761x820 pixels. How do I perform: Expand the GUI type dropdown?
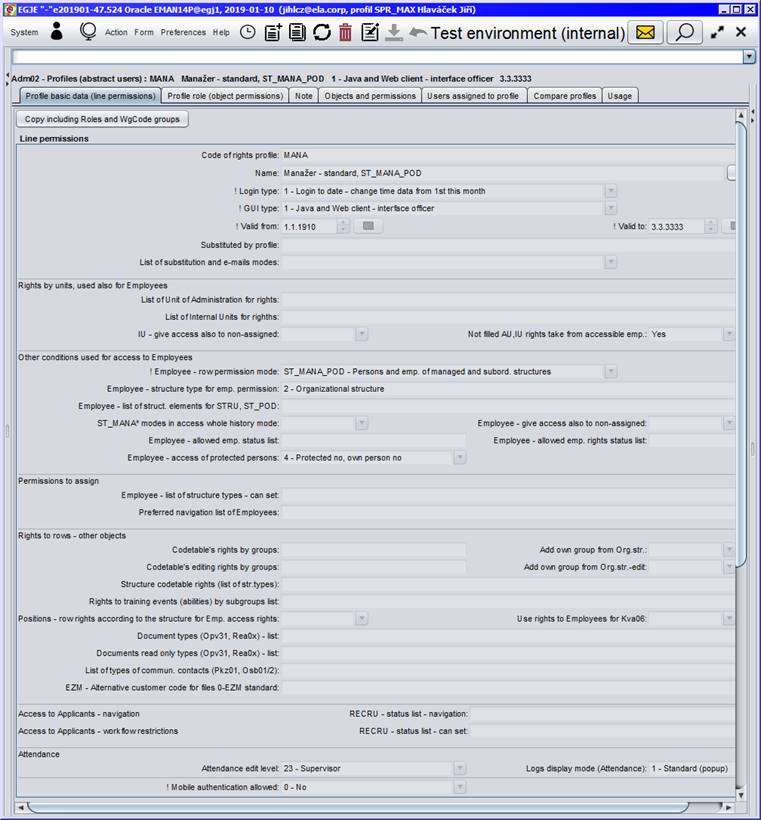pos(610,209)
